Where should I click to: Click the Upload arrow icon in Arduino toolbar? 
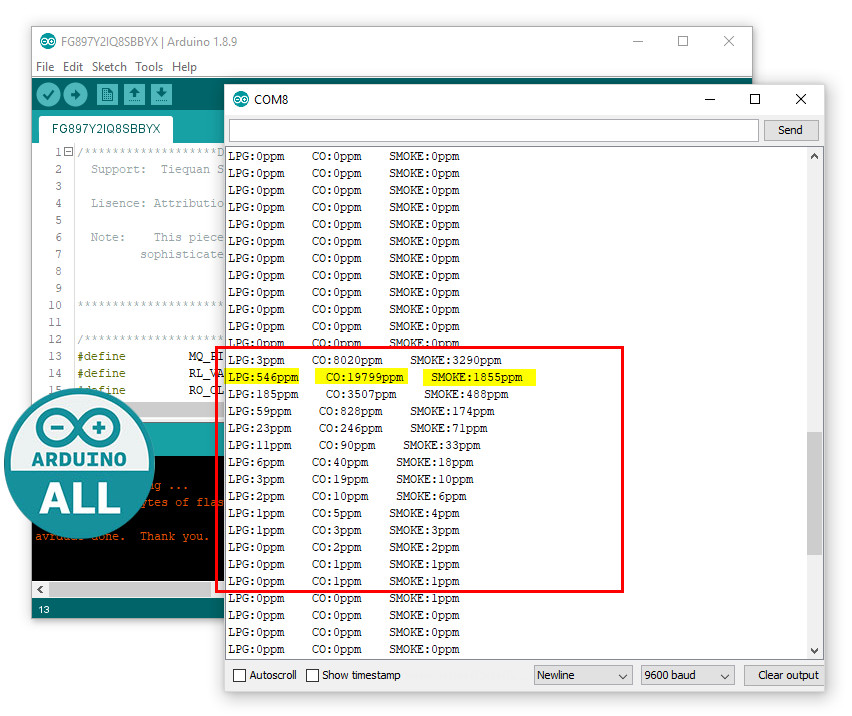(75, 95)
